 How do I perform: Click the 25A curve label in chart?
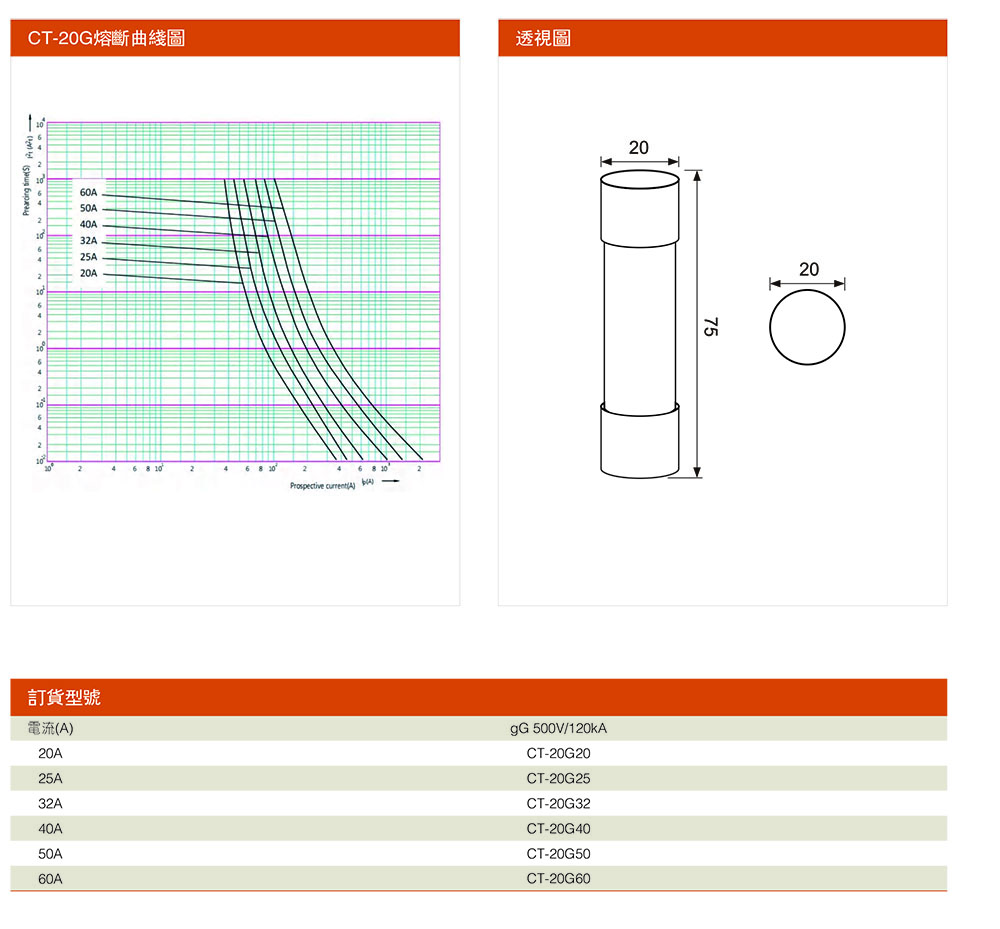[x=89, y=257]
